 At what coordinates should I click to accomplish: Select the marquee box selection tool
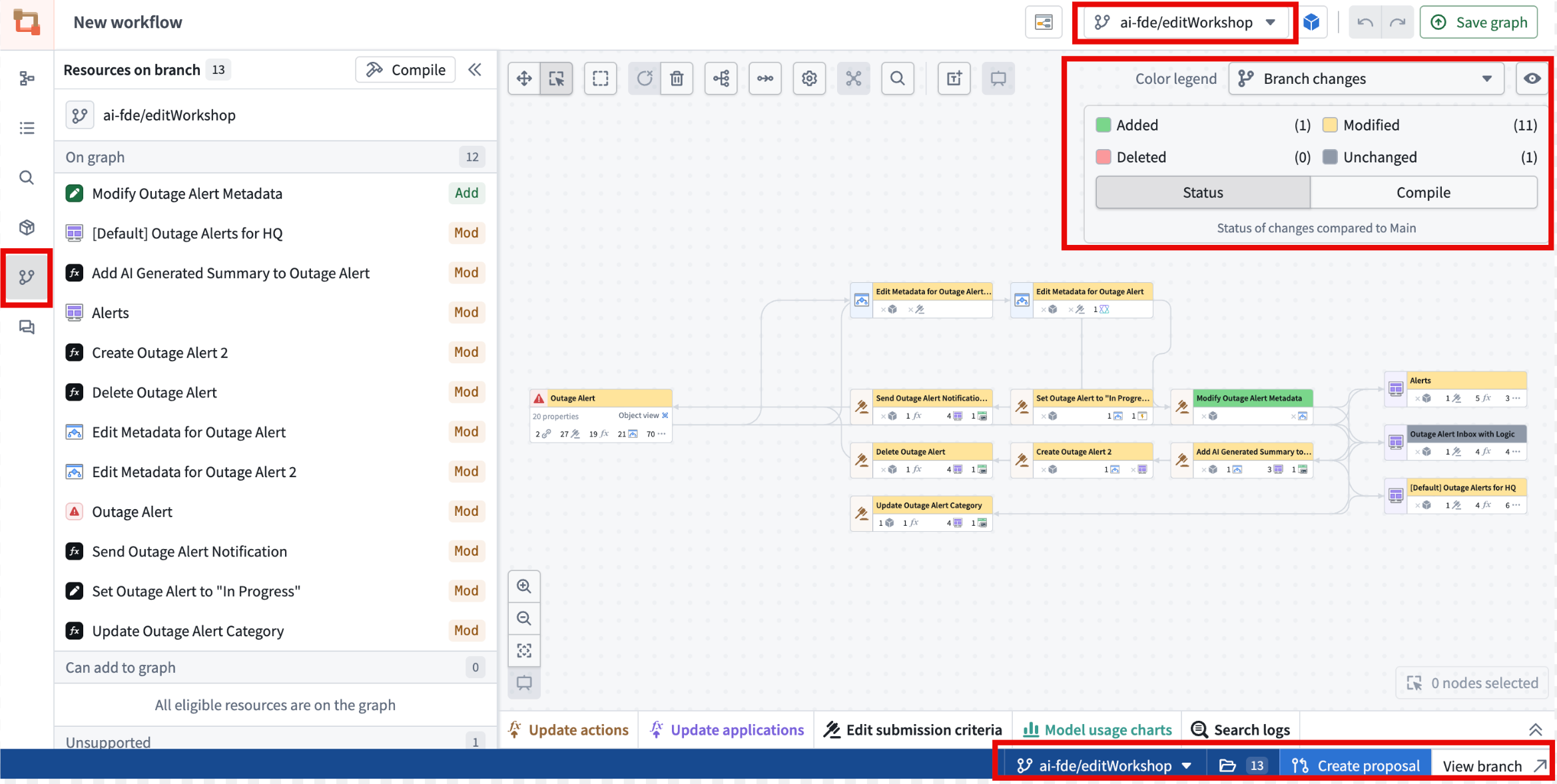(601, 79)
